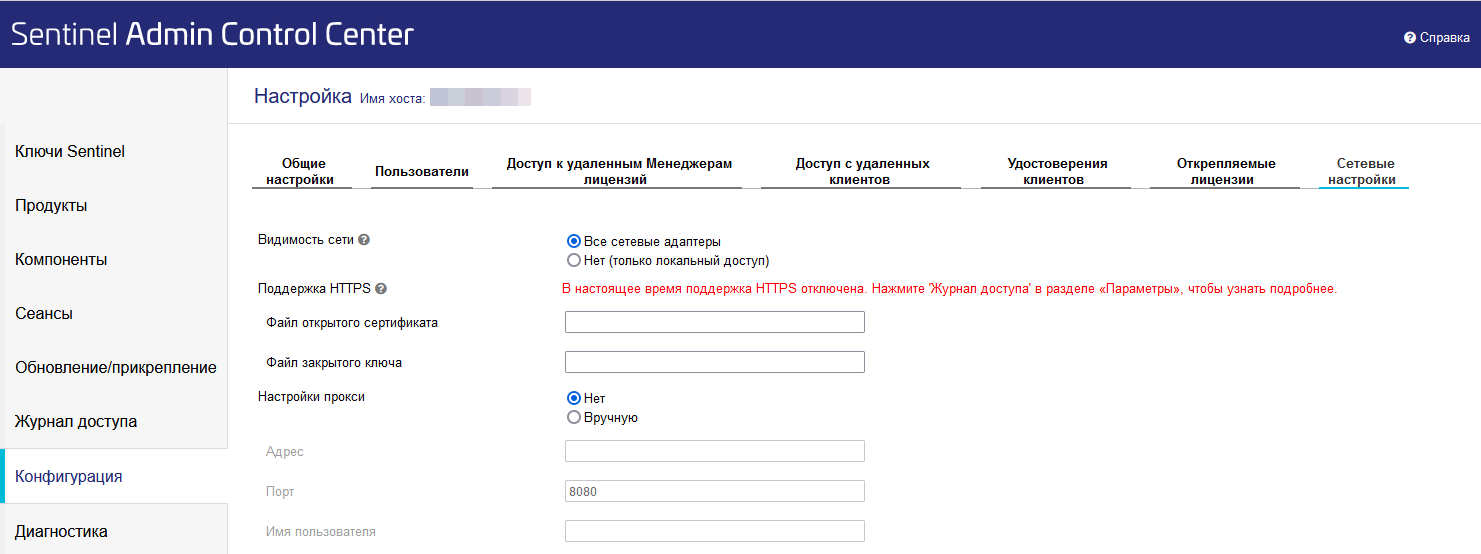Viewport: 1481px width, 554px height.
Task: Click the Видимость сети label
Action: [x=305, y=240]
